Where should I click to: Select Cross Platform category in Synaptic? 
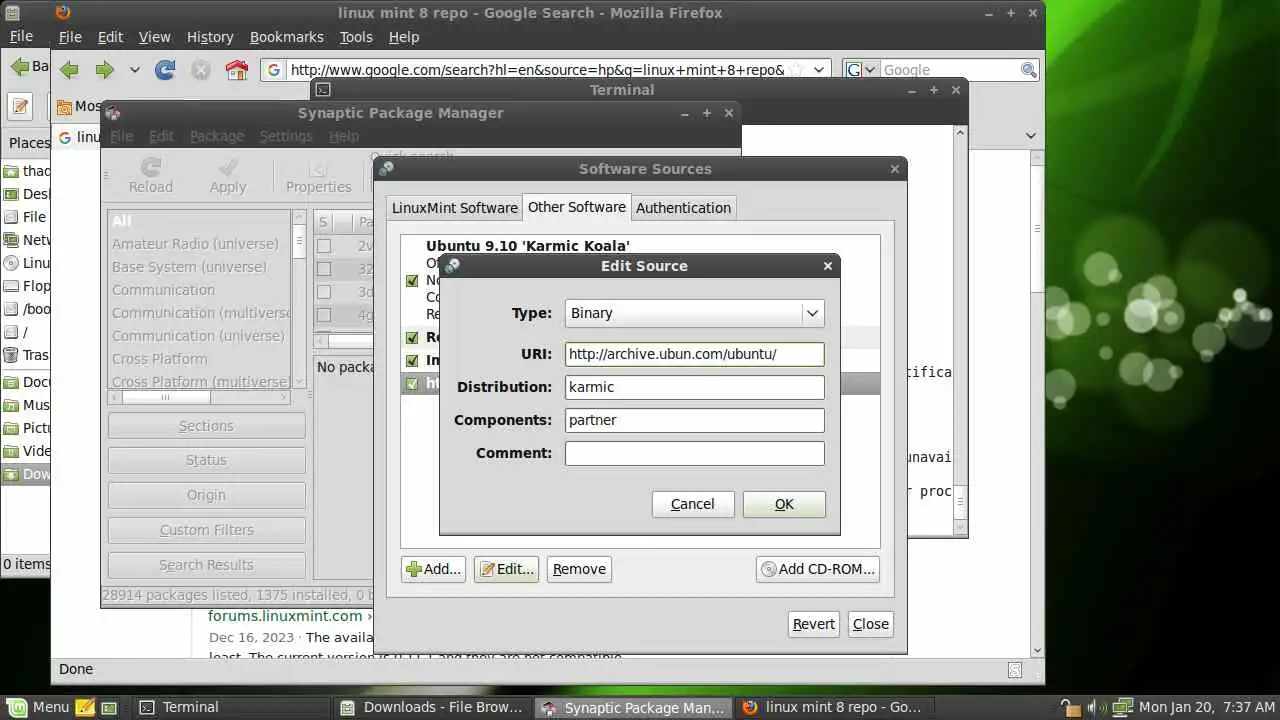coord(160,359)
